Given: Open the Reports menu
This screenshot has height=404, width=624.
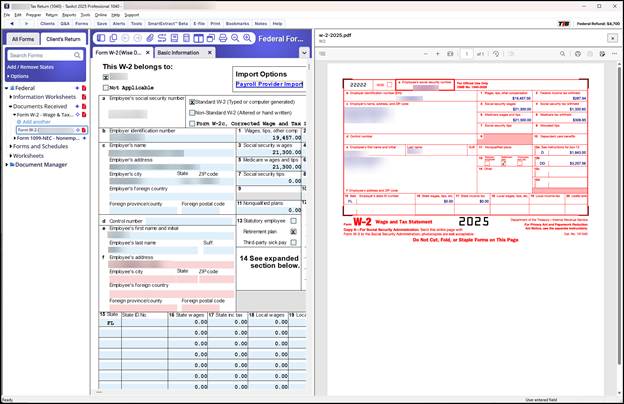Looking at the screenshot, I should 69,15.
